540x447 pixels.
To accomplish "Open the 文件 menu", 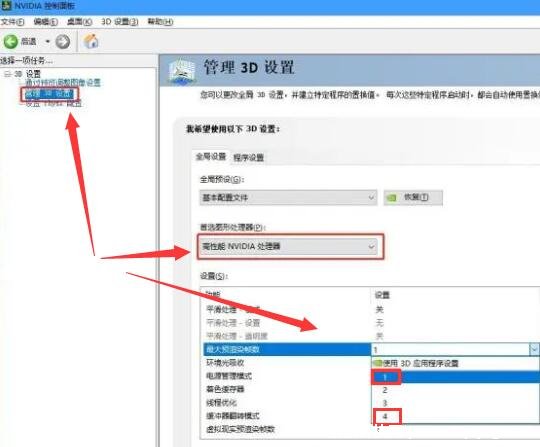I will click(12, 22).
